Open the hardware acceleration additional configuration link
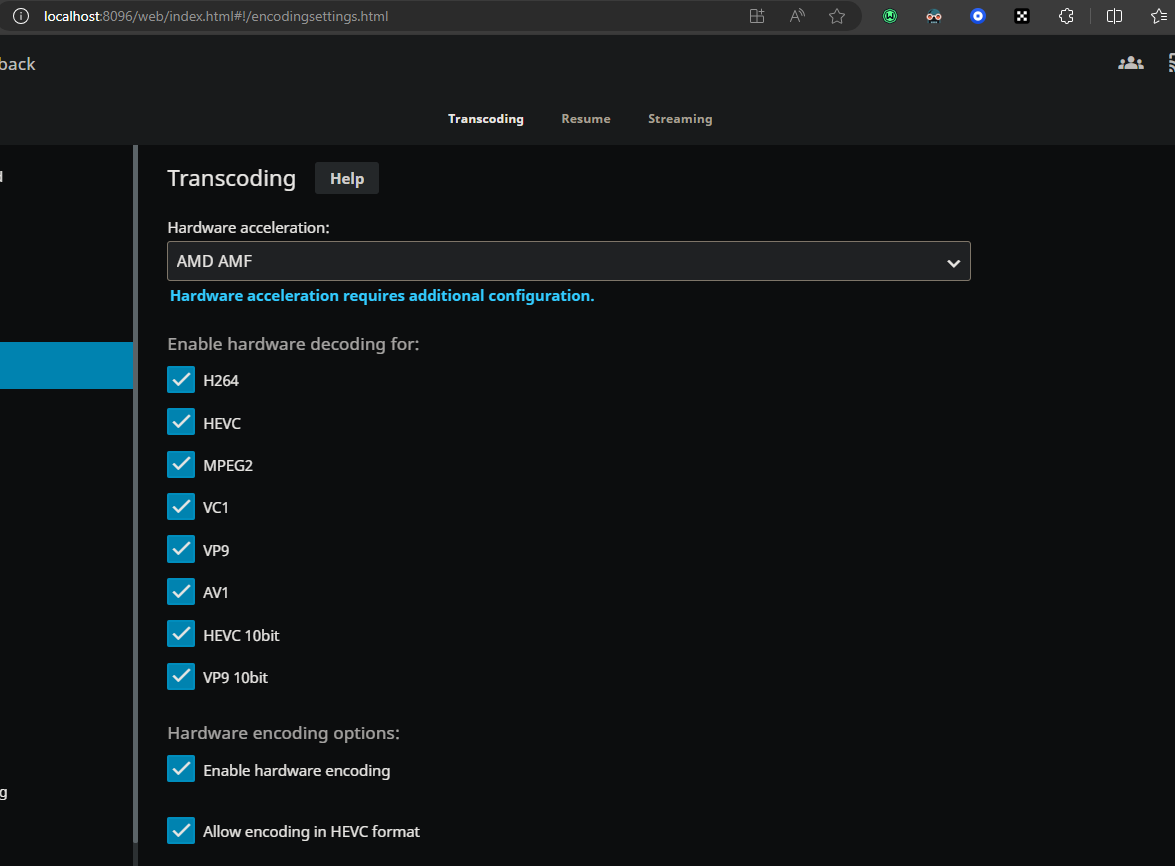The width and height of the screenshot is (1175, 866). pyautogui.click(x=382, y=296)
